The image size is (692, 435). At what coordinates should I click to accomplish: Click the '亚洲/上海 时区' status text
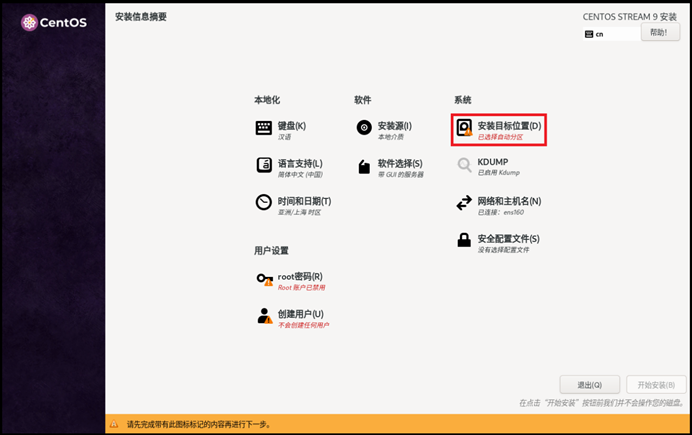pos(300,212)
